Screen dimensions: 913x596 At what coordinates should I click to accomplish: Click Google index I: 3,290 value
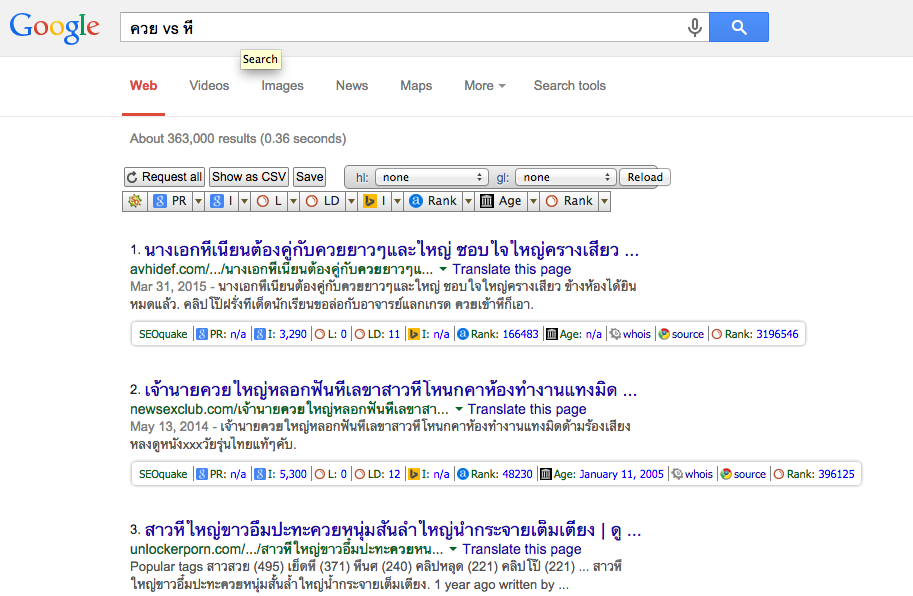coord(293,334)
